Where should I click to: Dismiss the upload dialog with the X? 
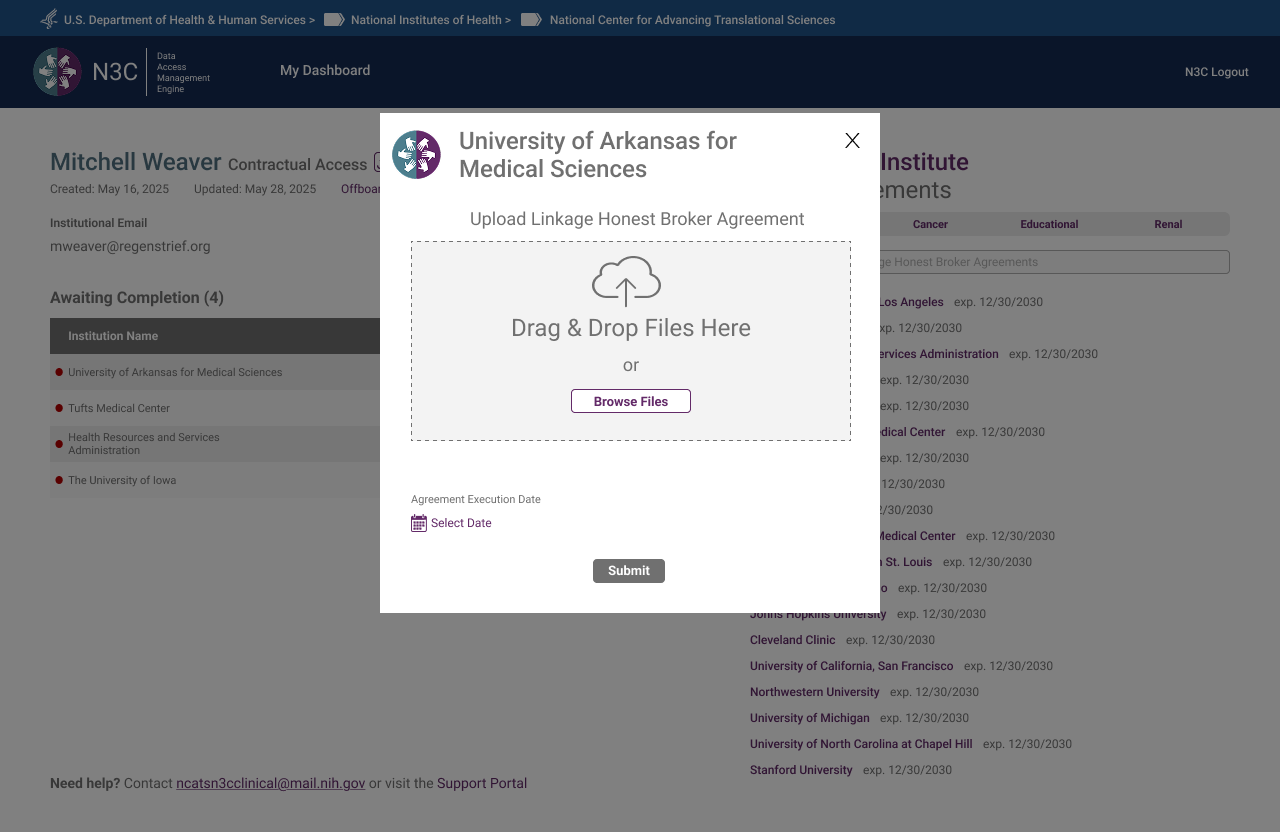pos(852,140)
